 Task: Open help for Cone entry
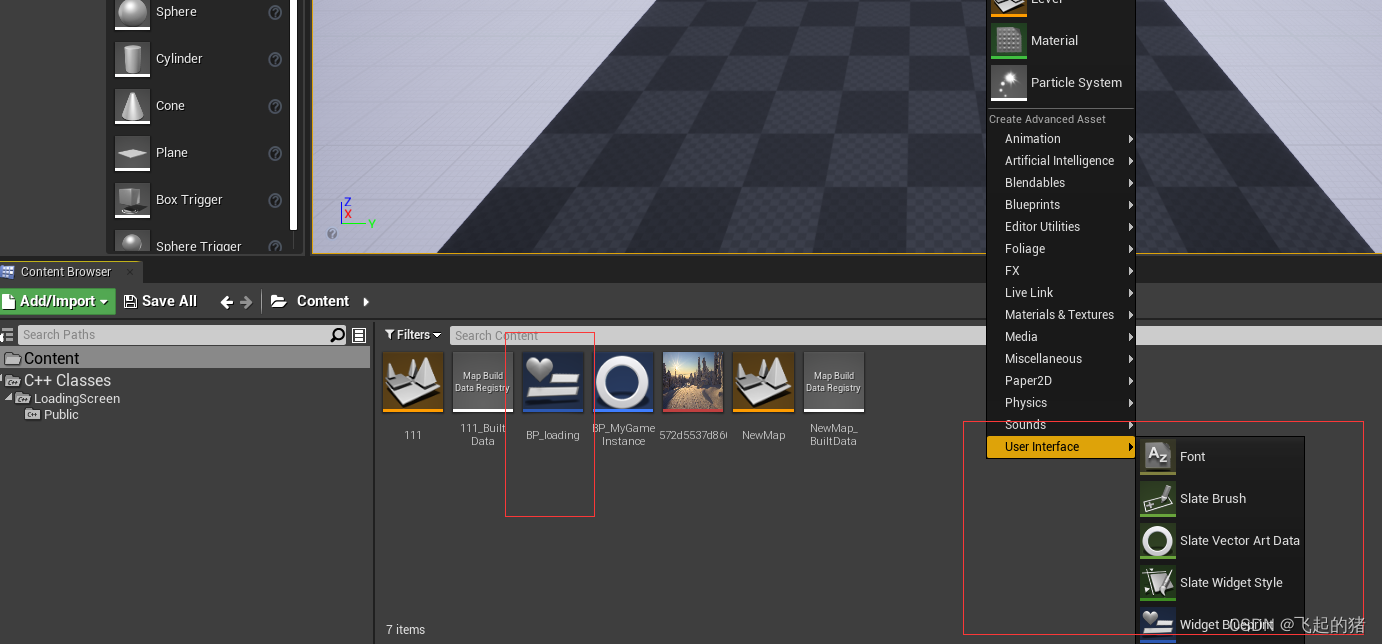point(275,106)
